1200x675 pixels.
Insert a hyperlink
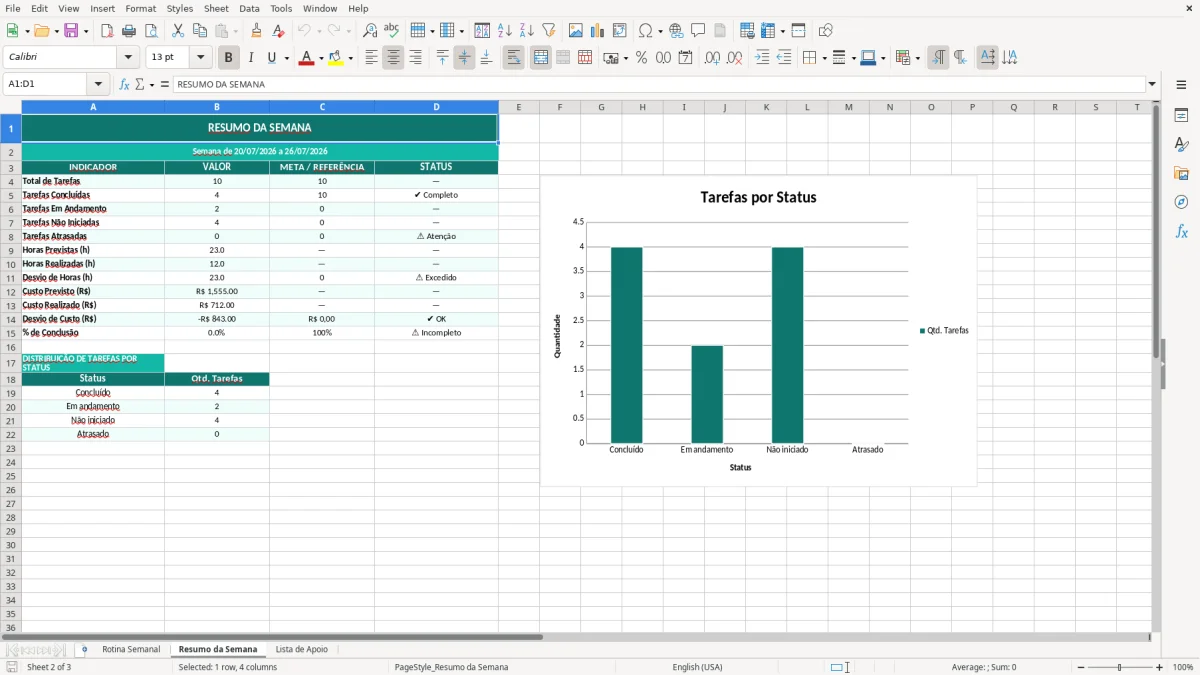pos(676,31)
